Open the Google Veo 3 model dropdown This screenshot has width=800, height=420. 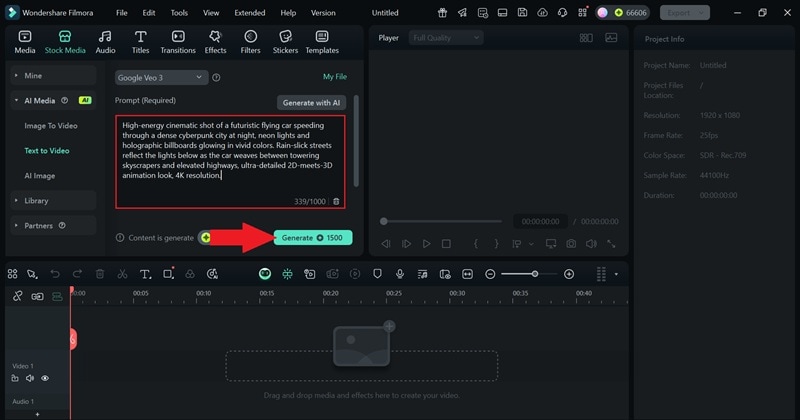[x=161, y=78]
